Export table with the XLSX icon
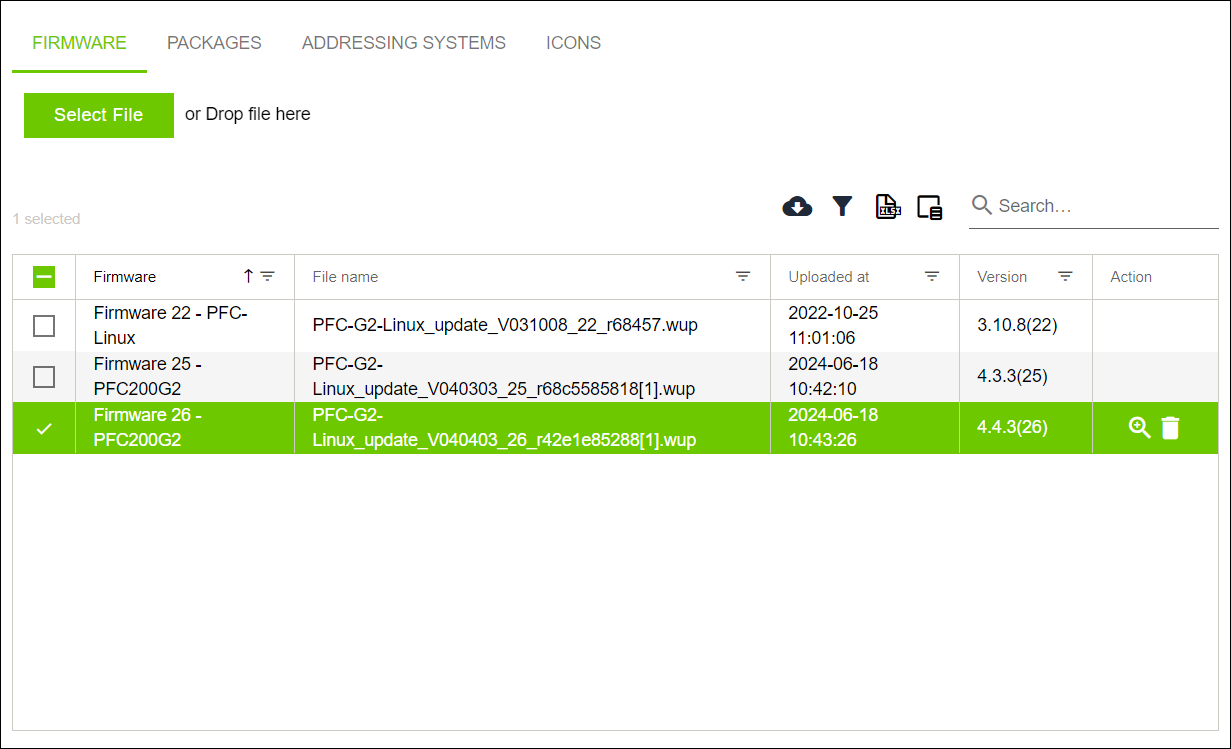Viewport: 1231px width, 749px height. pos(888,207)
